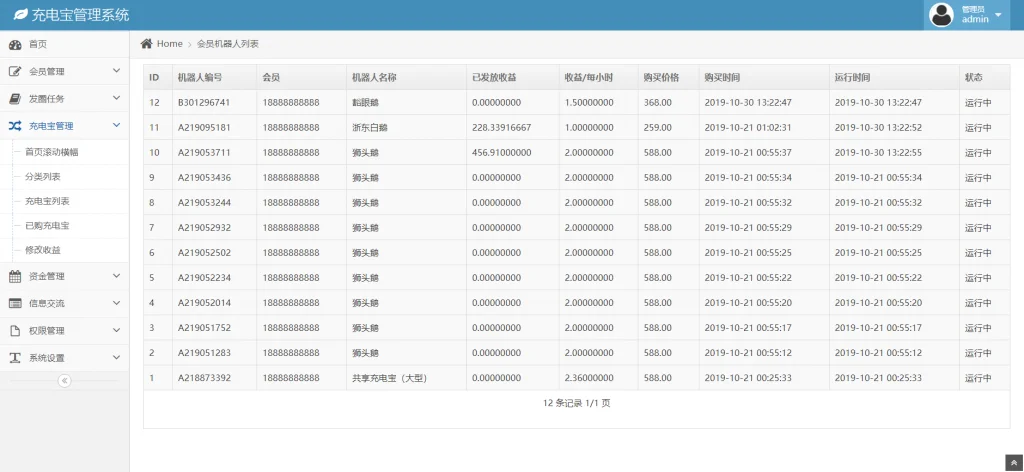
Task: Click the shuffle icon beside 充电宝管理
Action: pyautogui.click(x=15, y=125)
